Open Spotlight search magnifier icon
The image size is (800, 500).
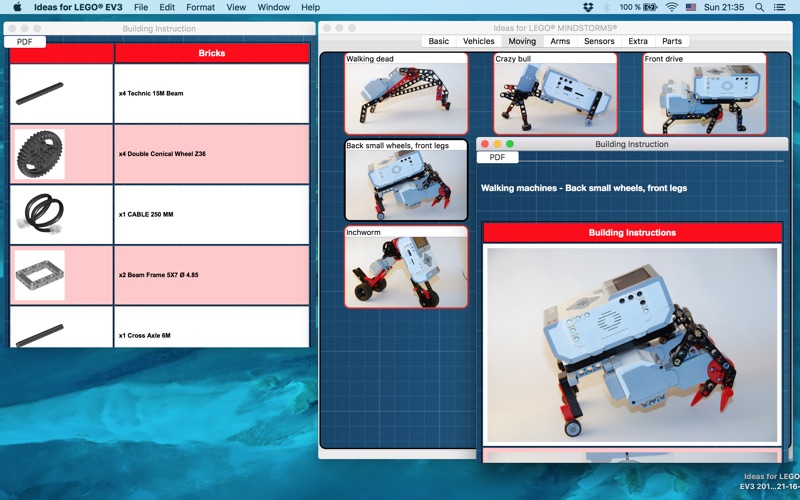coord(759,7)
